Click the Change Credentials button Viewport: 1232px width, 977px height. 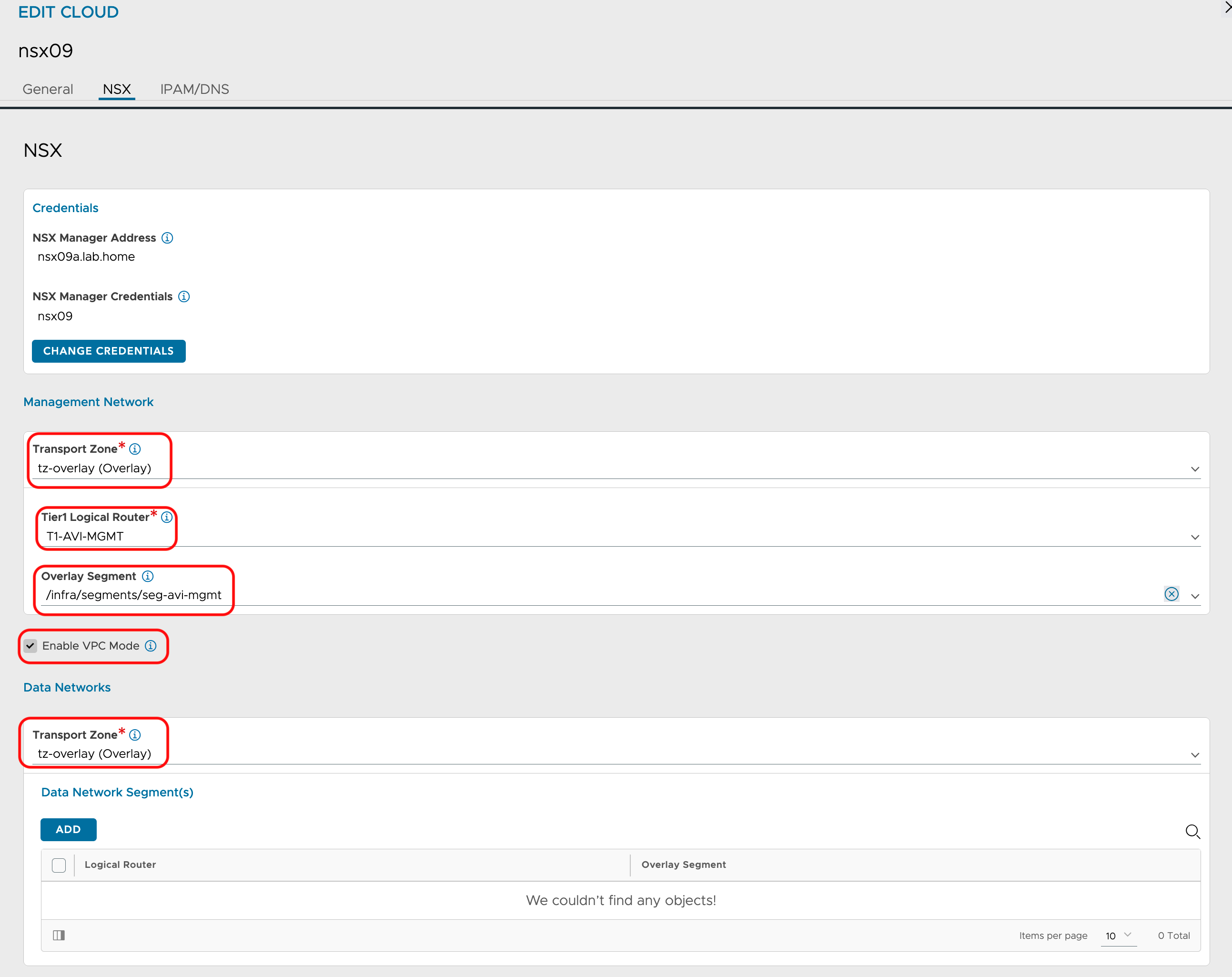109,351
